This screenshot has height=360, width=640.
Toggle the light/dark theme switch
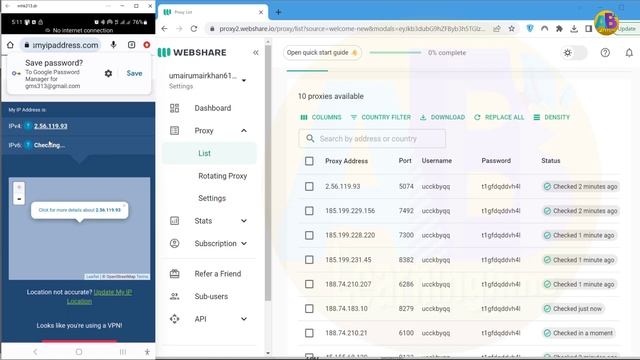[x=573, y=53]
